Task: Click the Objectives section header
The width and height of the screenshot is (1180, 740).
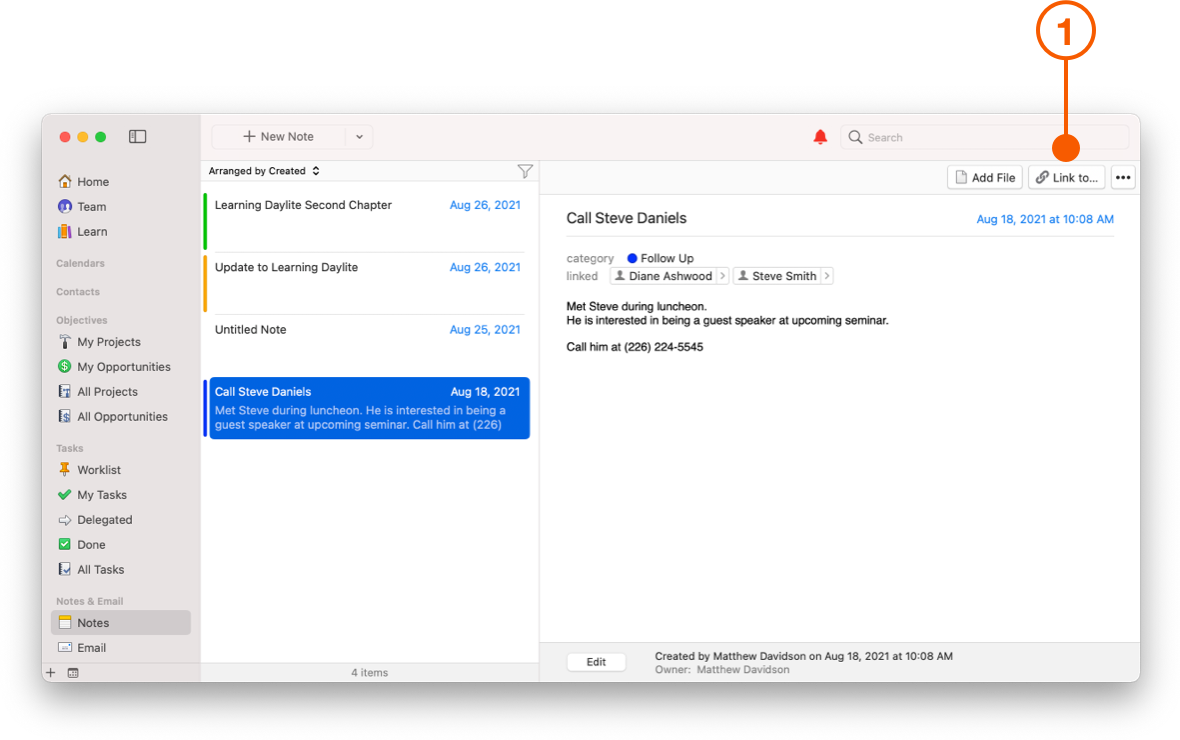Action: click(x=81, y=320)
